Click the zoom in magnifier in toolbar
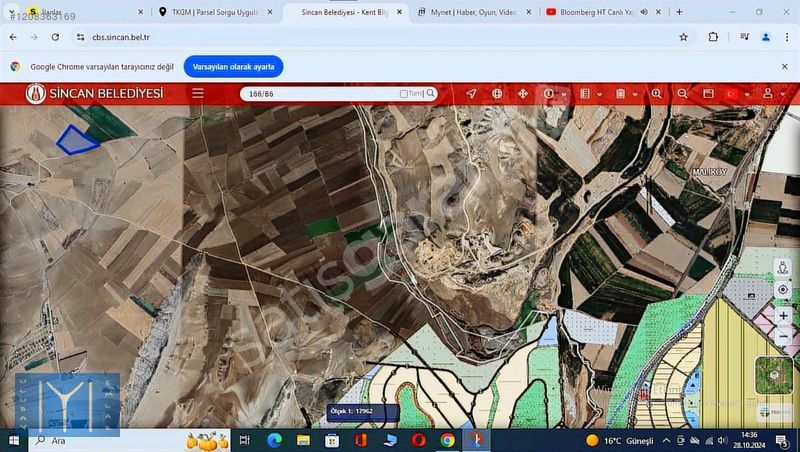The image size is (800, 452). [657, 93]
